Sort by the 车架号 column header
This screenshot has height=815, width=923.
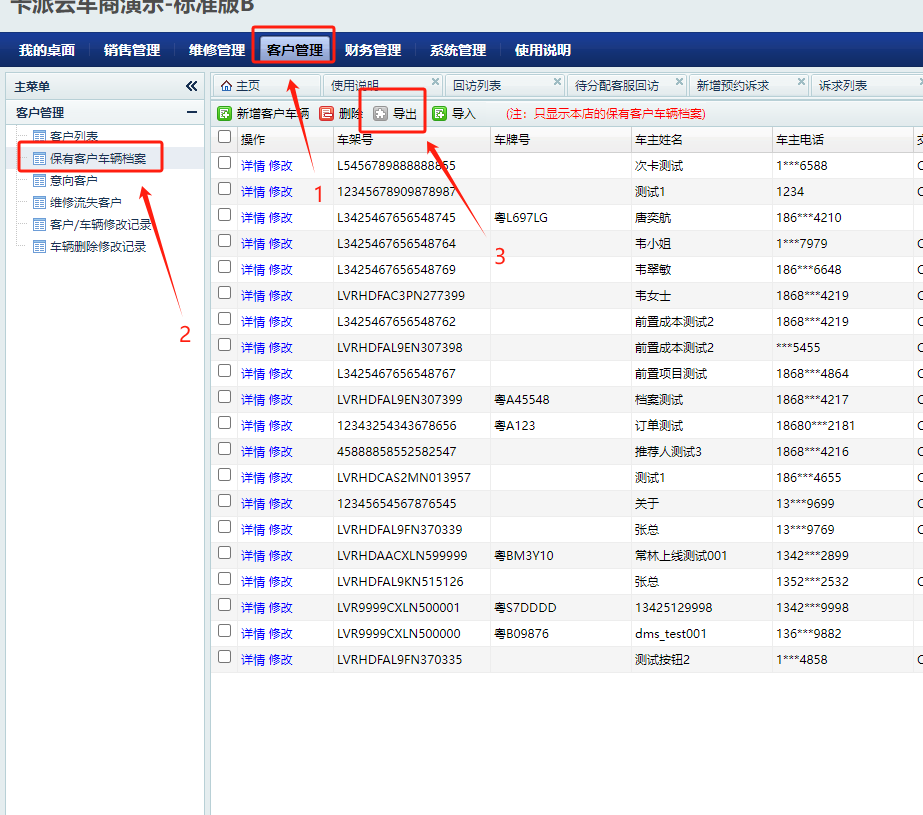[x=356, y=140]
